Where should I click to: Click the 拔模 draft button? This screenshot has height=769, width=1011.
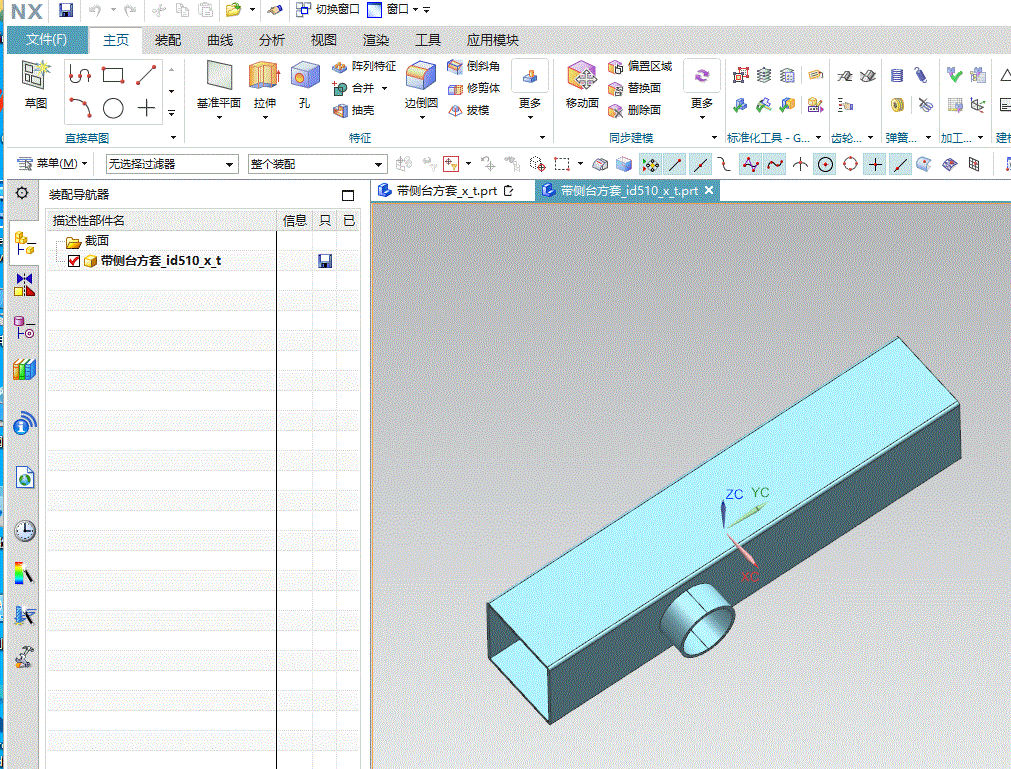pos(469,110)
